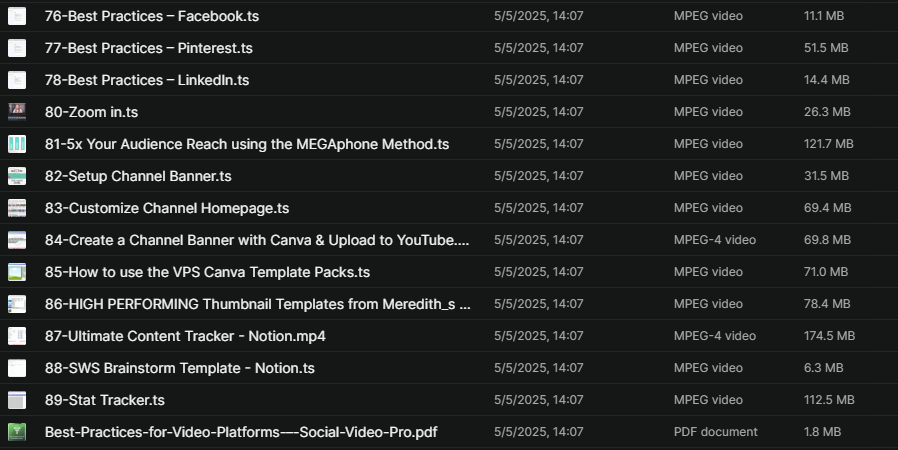Select 83-Customize Channel Homepage.ts file name

click(167, 208)
